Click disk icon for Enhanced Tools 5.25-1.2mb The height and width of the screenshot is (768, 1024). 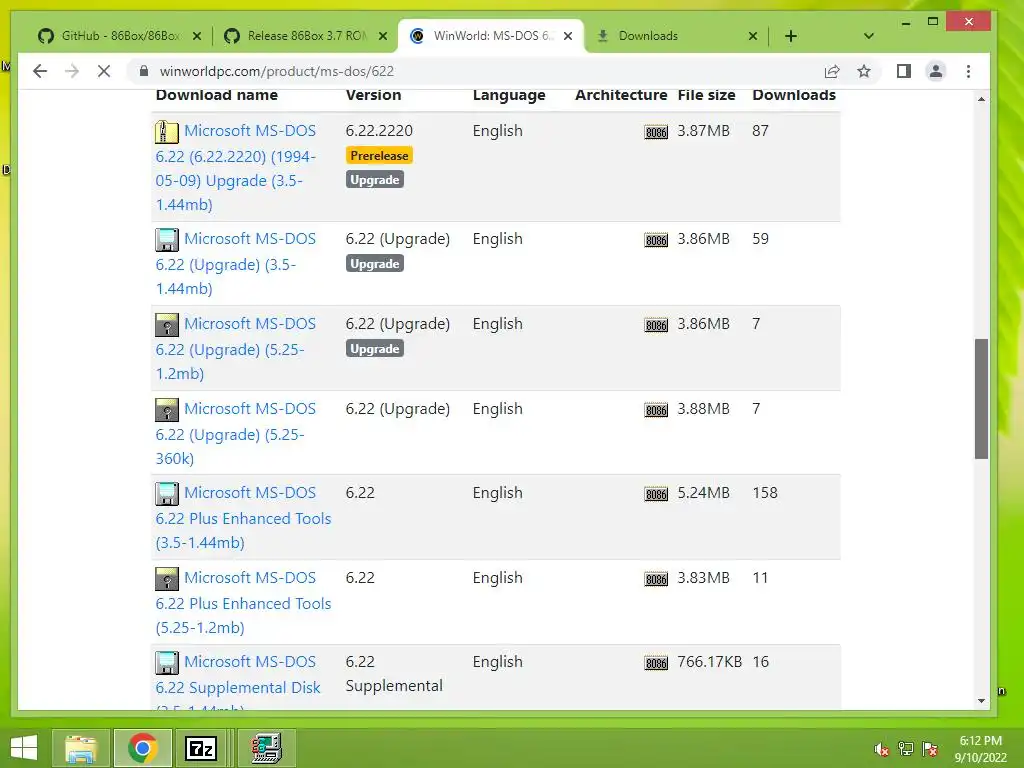[x=167, y=579]
